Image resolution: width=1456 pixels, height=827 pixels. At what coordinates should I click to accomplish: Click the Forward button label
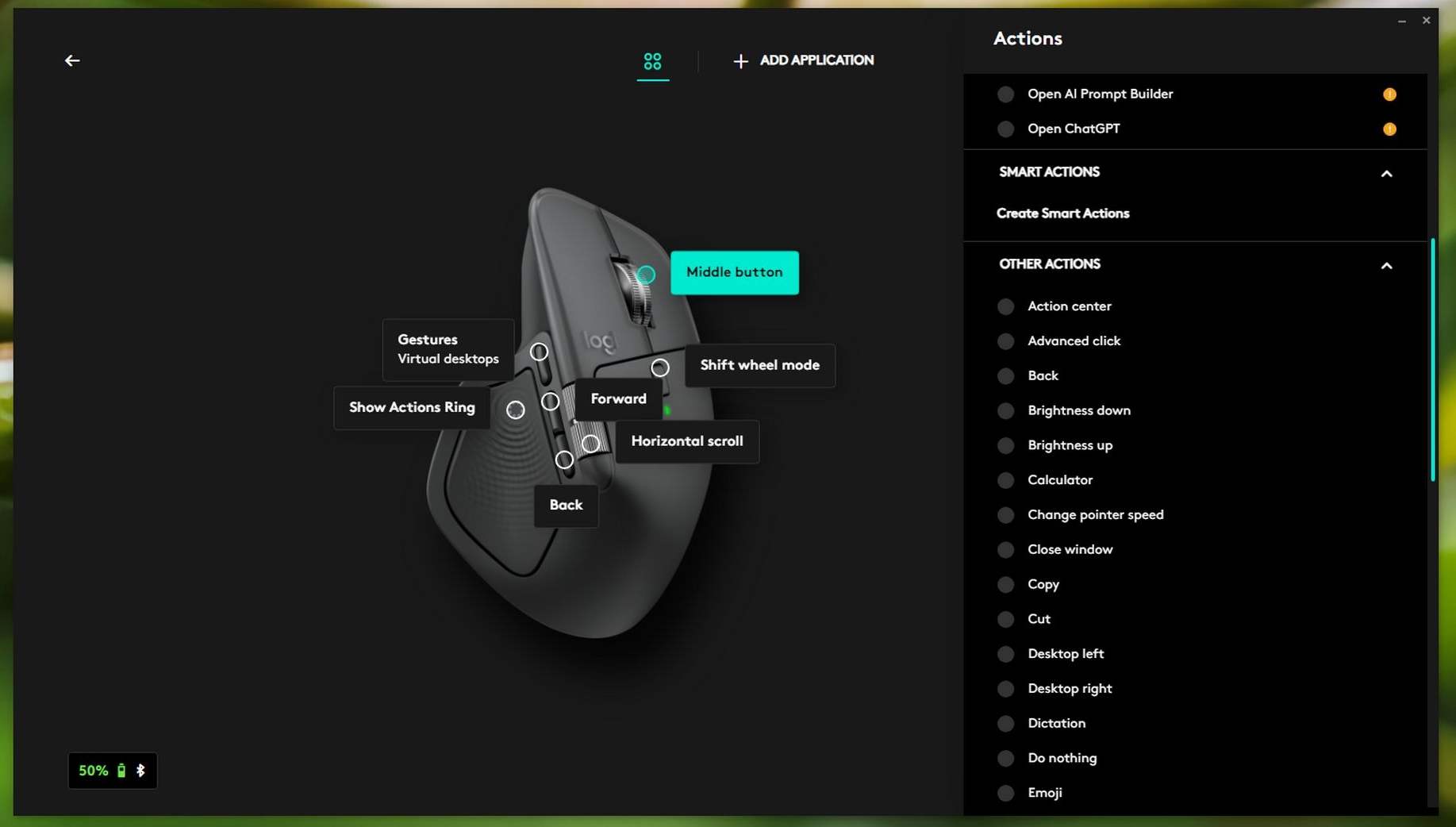pos(618,399)
